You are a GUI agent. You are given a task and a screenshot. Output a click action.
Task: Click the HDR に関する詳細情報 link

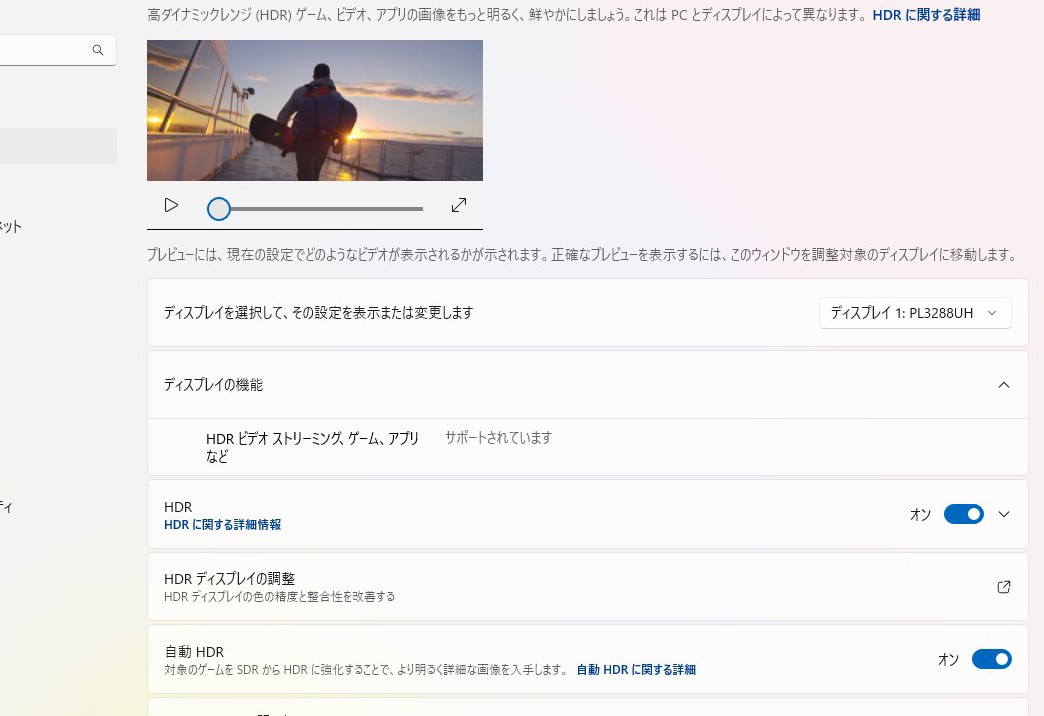(222, 524)
